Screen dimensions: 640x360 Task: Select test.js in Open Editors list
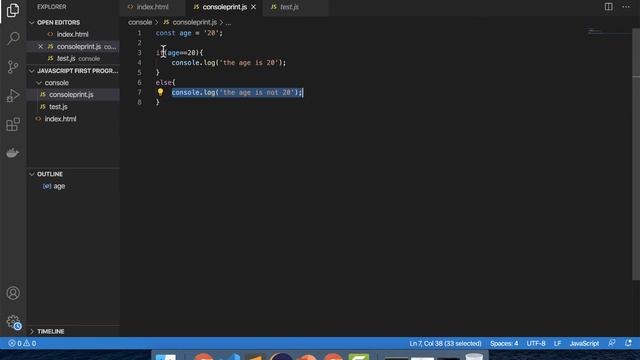tap(73, 58)
